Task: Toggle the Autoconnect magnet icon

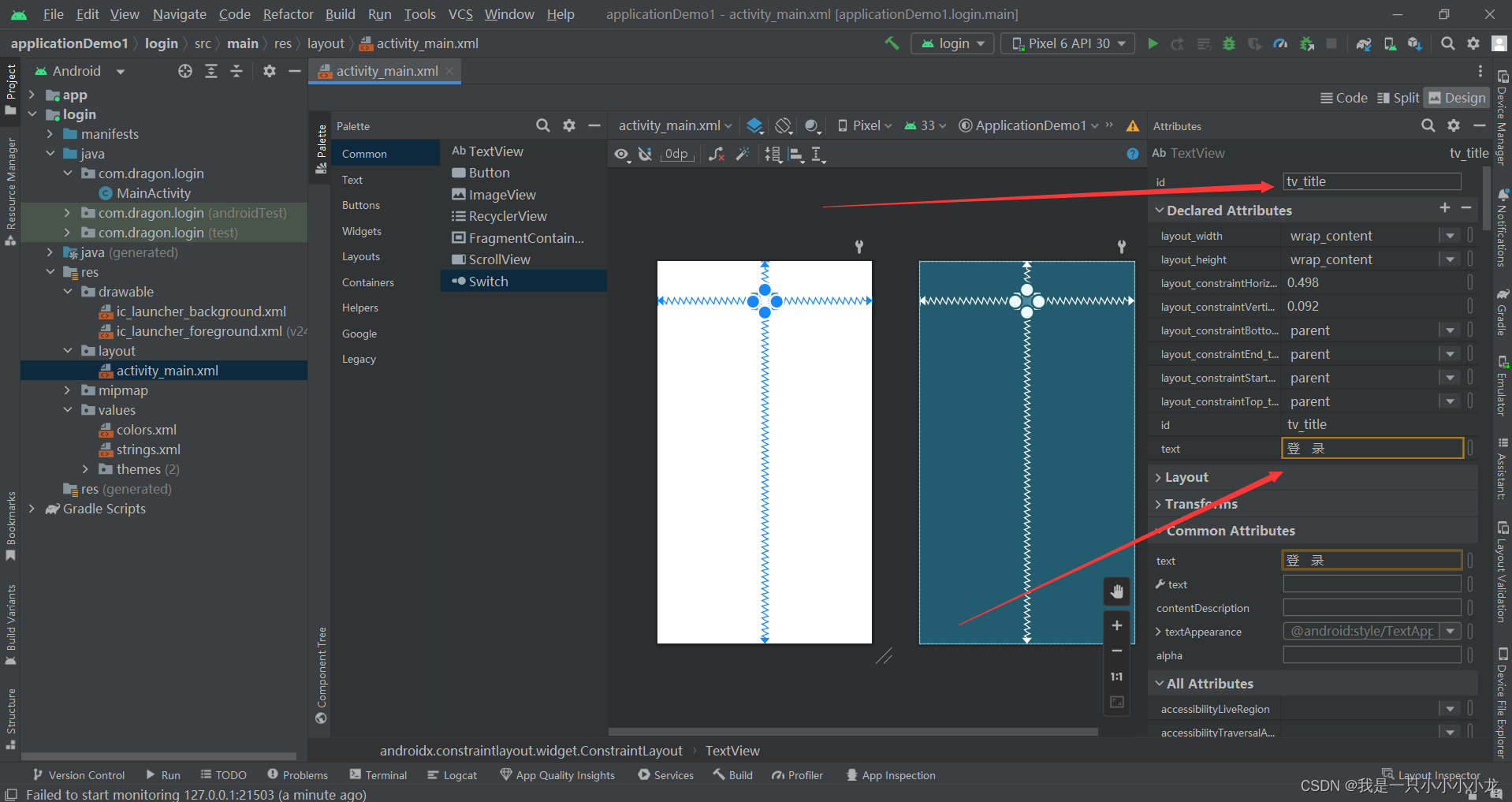Action: click(x=645, y=155)
